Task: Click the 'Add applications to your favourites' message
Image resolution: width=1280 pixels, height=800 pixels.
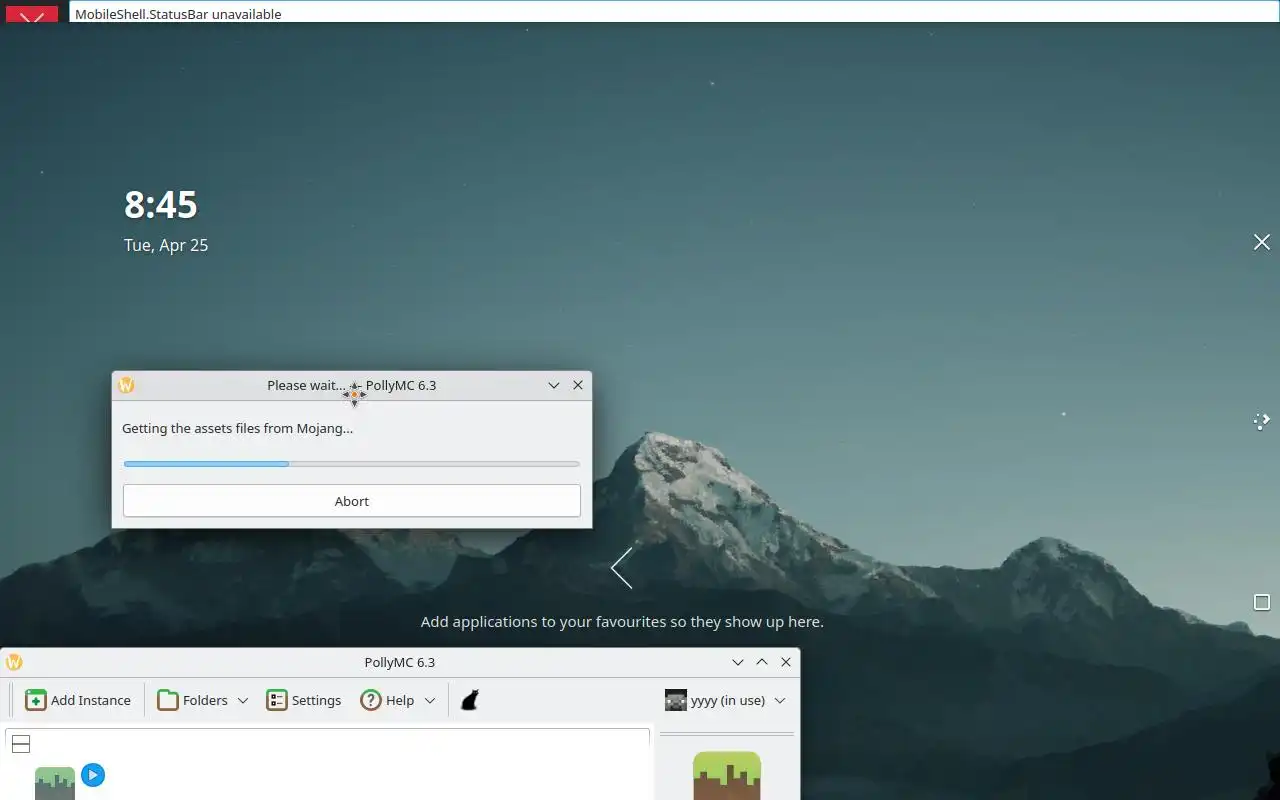Action: pos(622,622)
